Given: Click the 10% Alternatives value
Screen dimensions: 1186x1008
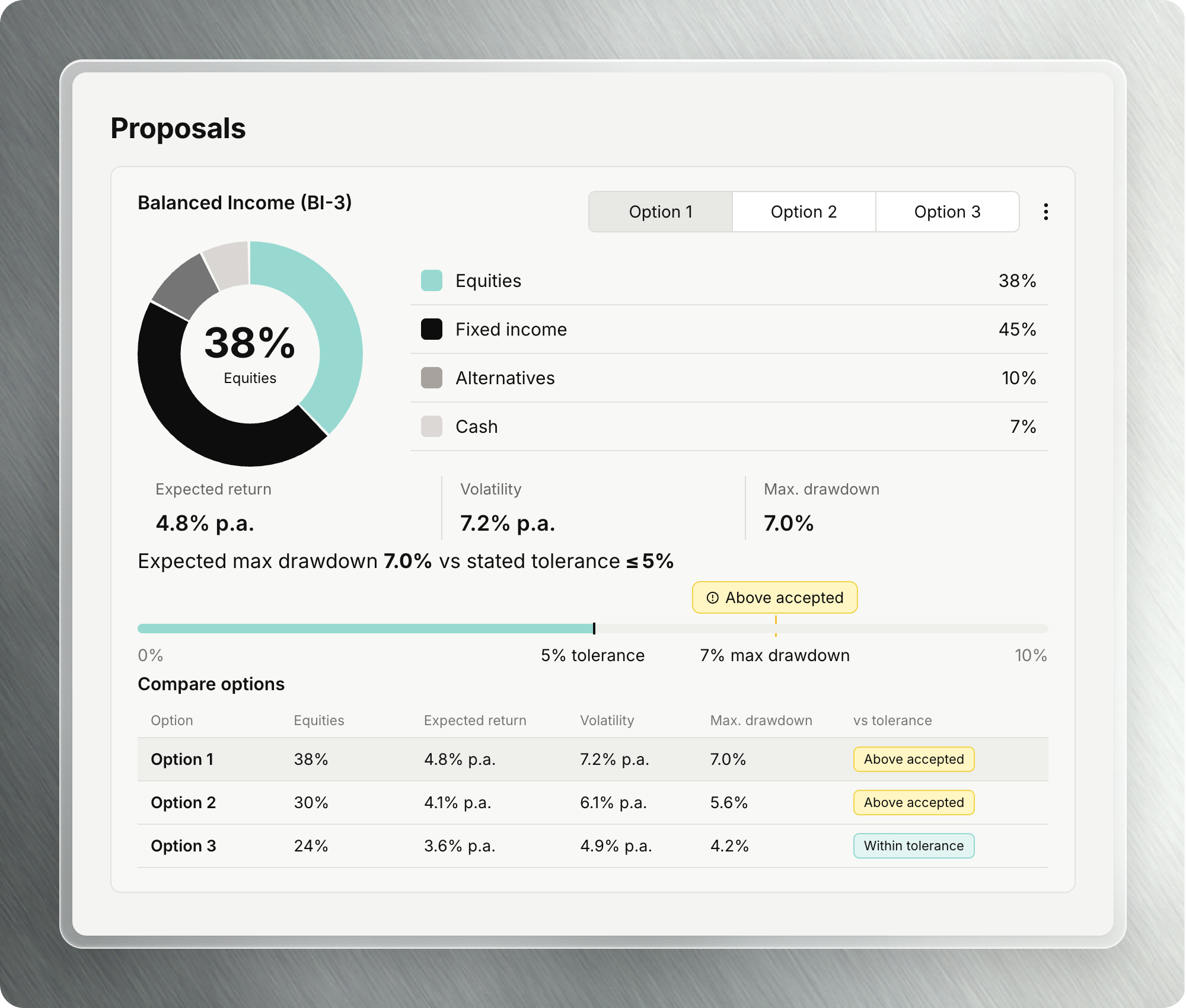Looking at the screenshot, I should click(1018, 378).
